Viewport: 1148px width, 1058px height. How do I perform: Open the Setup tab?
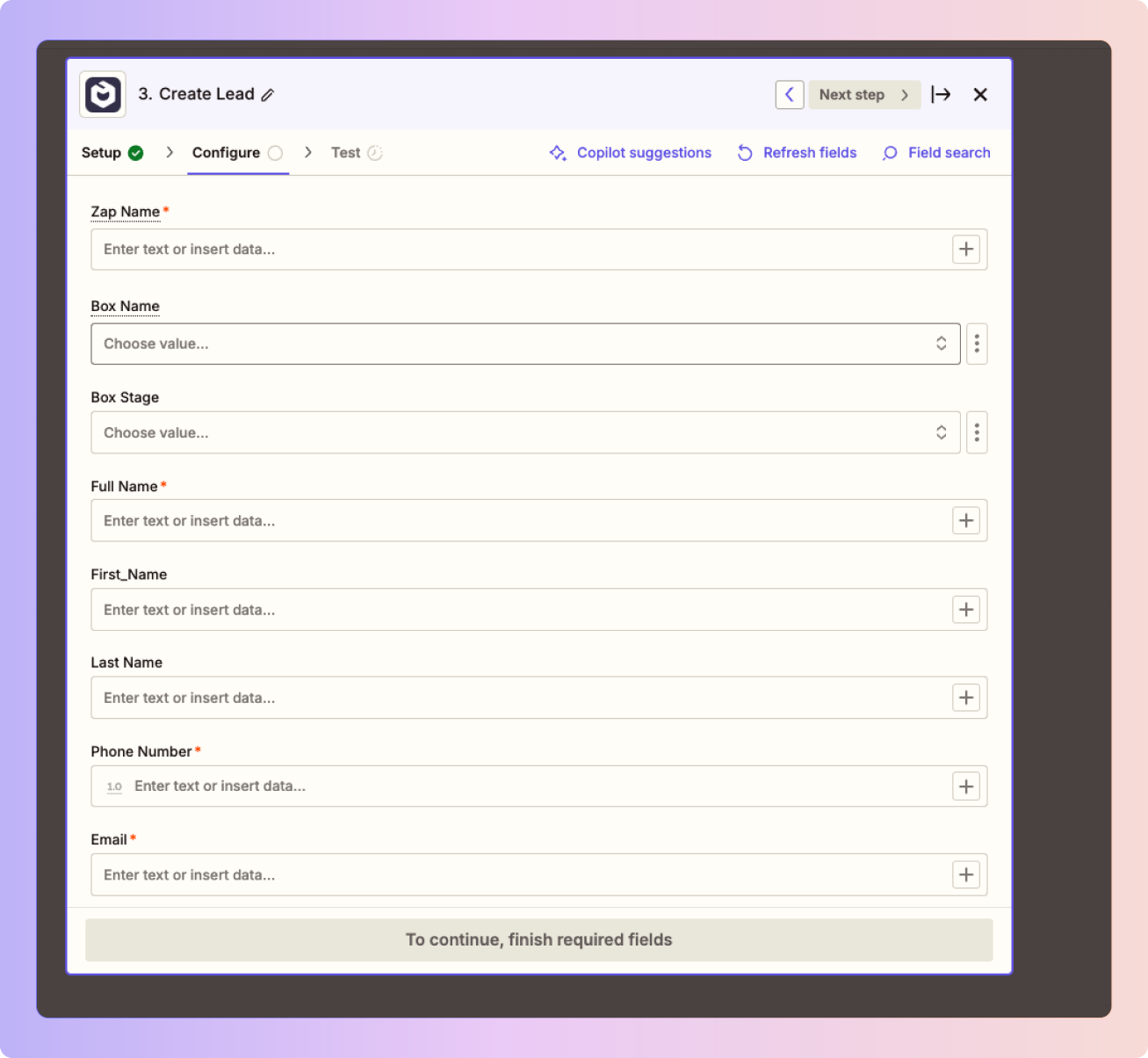coord(112,153)
